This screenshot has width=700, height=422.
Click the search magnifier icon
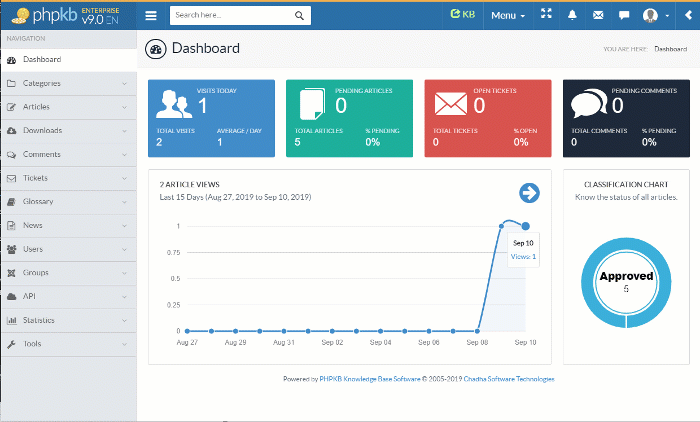click(x=300, y=16)
